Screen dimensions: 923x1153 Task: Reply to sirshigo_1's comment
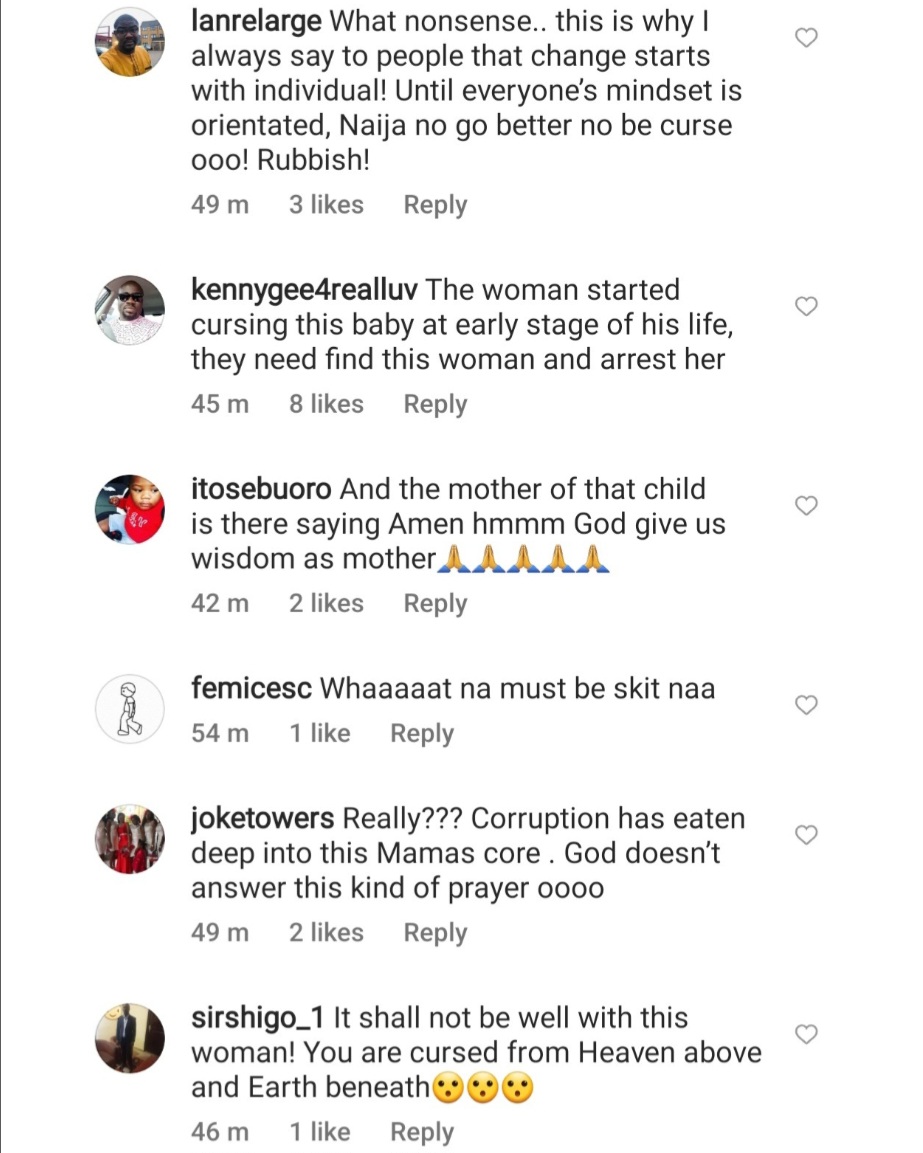(422, 1132)
